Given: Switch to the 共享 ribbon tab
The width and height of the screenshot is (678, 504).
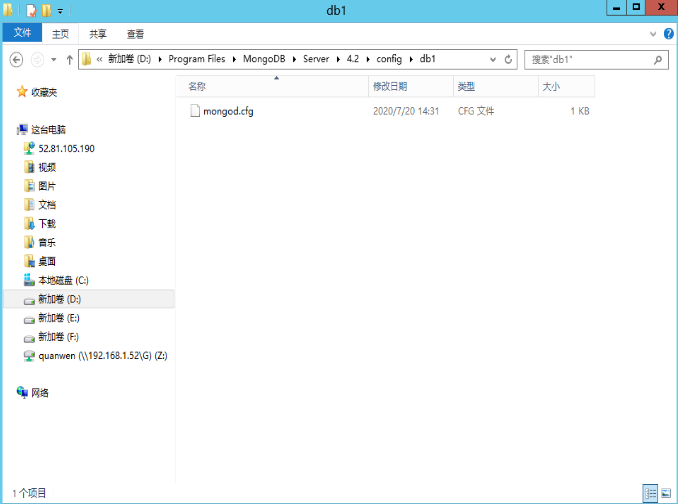Looking at the screenshot, I should coord(98,34).
